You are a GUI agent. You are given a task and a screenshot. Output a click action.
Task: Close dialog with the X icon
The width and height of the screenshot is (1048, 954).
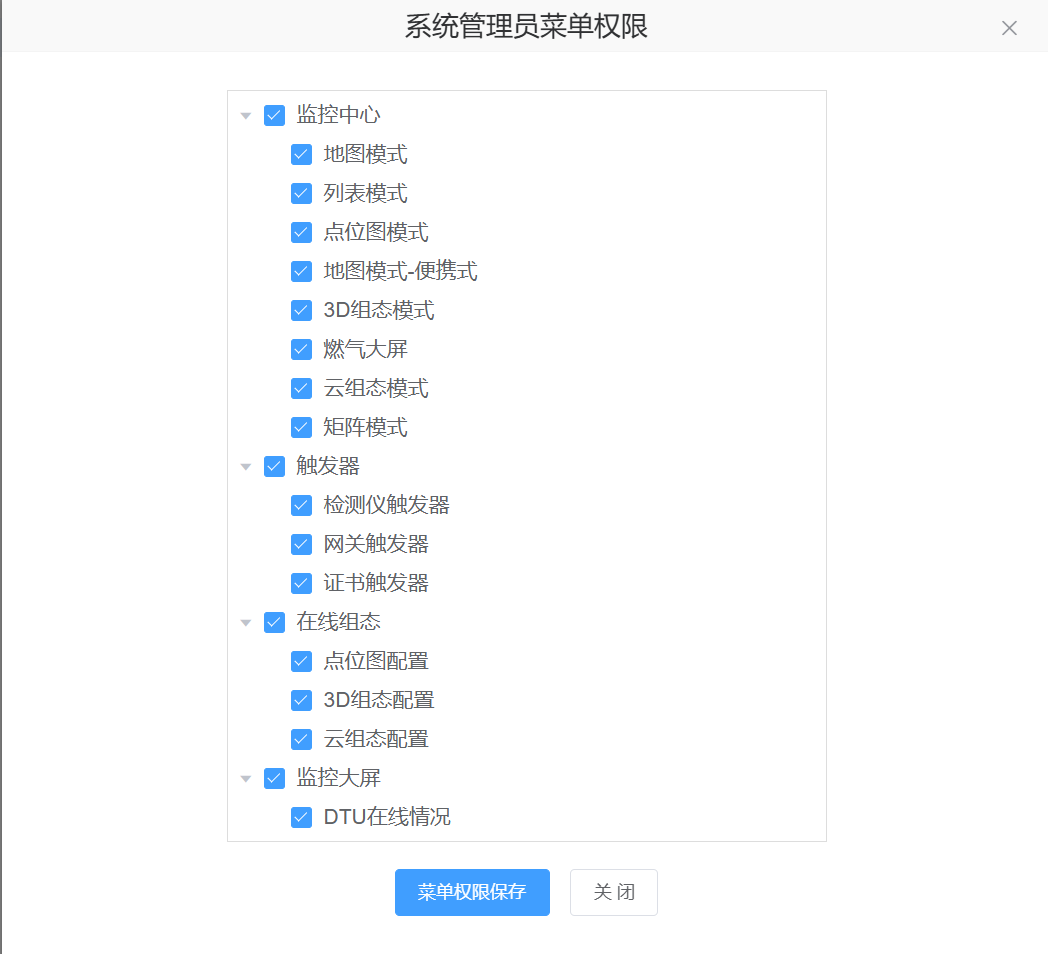pyautogui.click(x=1009, y=28)
